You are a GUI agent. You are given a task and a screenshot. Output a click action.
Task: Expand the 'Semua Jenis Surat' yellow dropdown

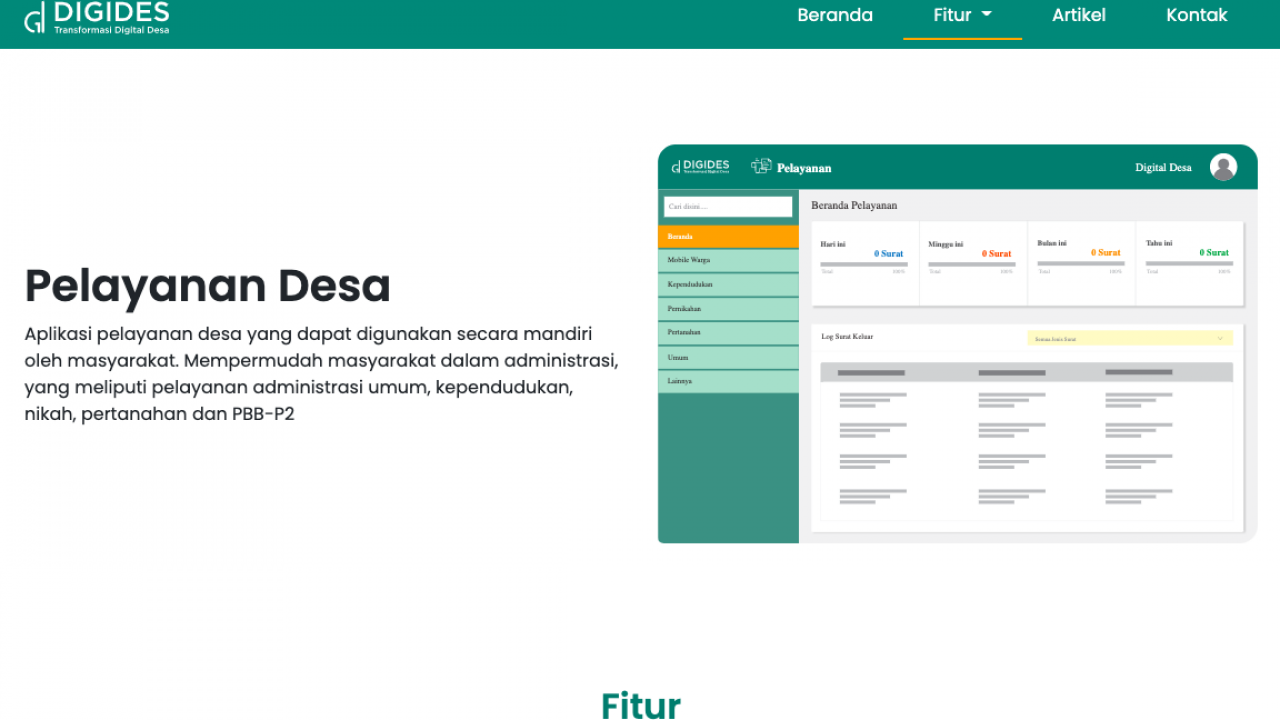pyautogui.click(x=1130, y=338)
